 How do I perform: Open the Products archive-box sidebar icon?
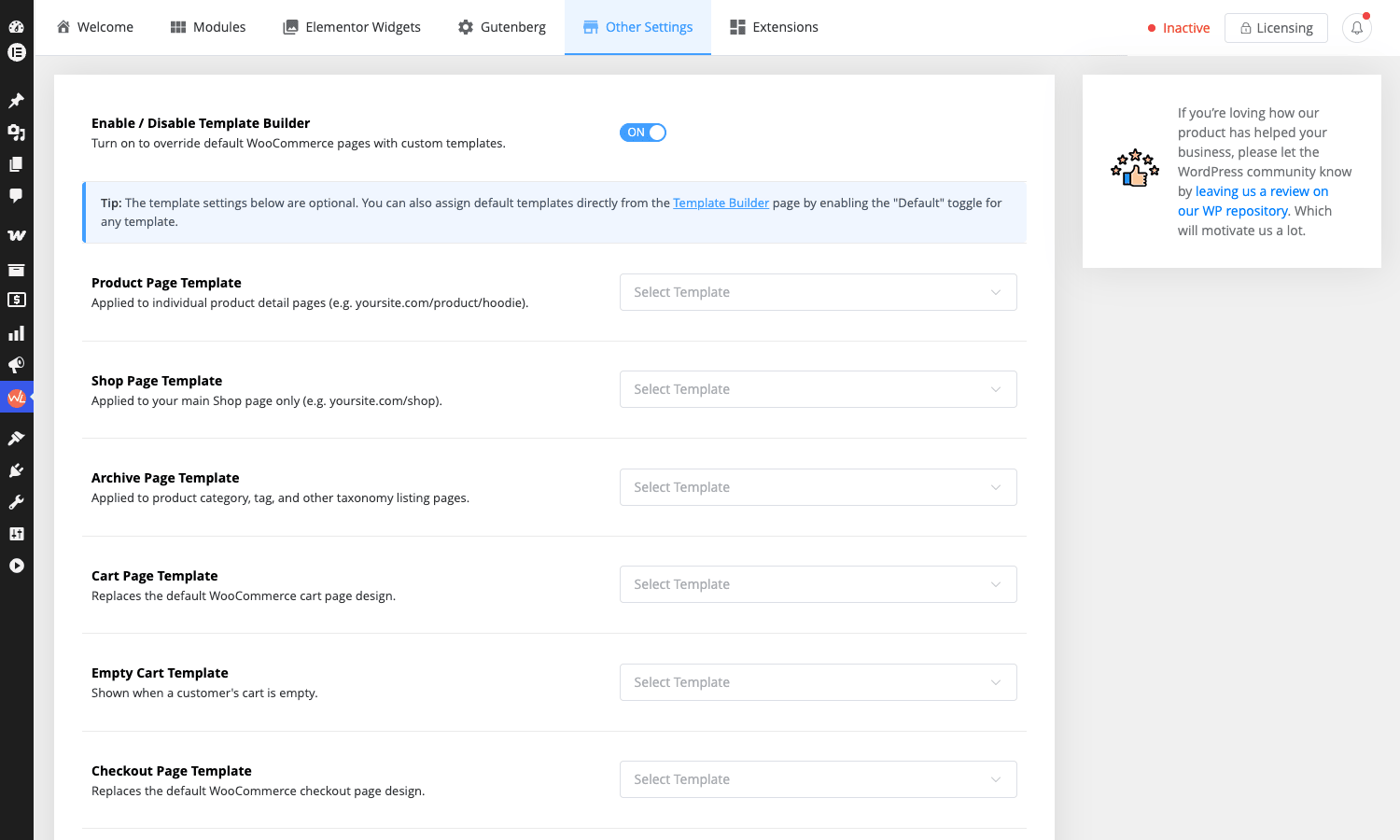point(16,270)
